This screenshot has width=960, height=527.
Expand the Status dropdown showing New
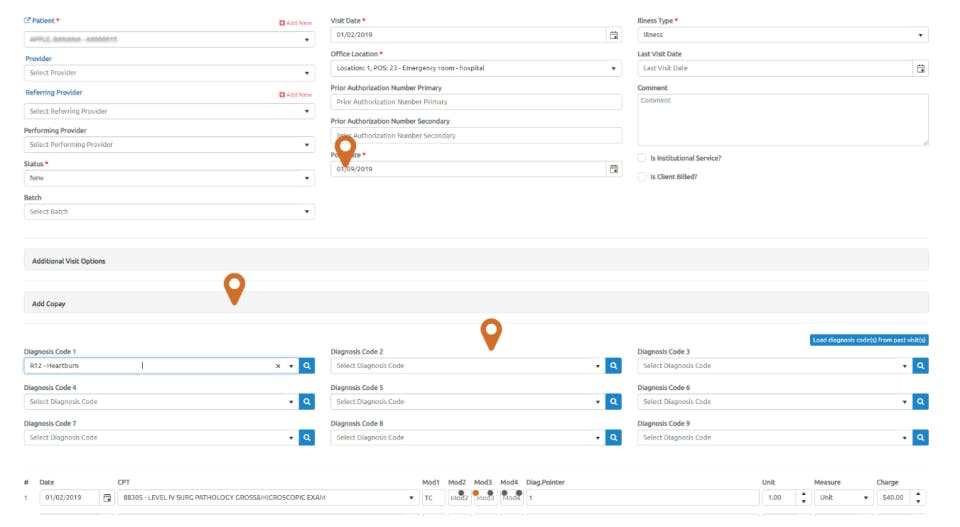pyautogui.click(x=170, y=178)
